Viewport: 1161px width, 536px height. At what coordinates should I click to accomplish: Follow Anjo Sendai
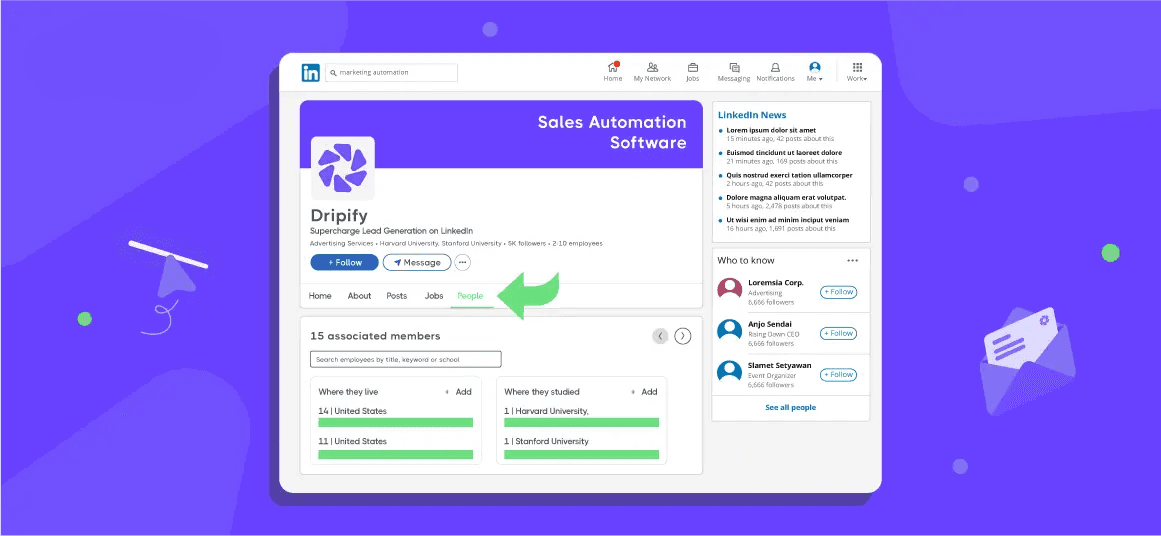point(838,333)
